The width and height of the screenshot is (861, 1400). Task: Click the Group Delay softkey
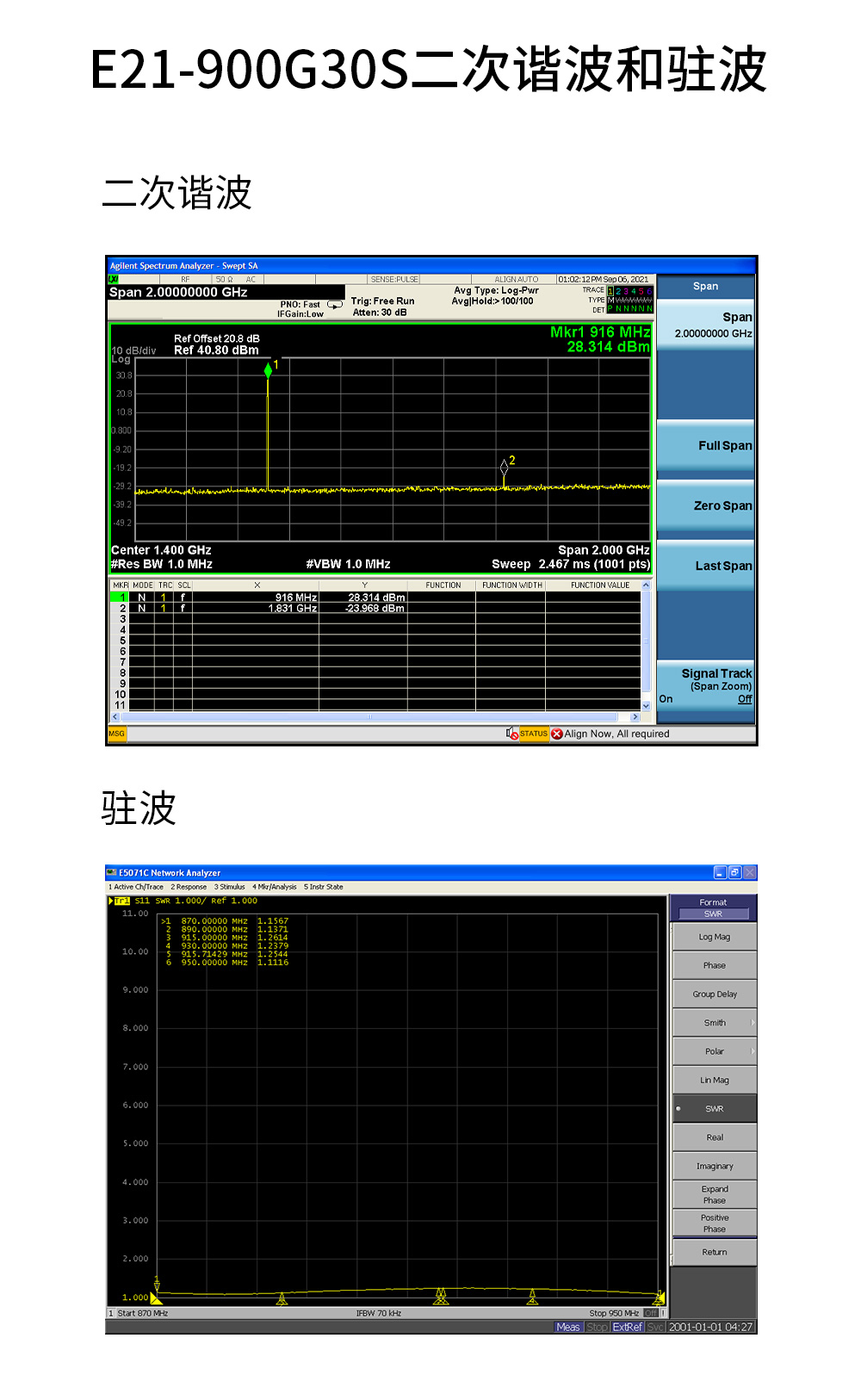[714, 994]
